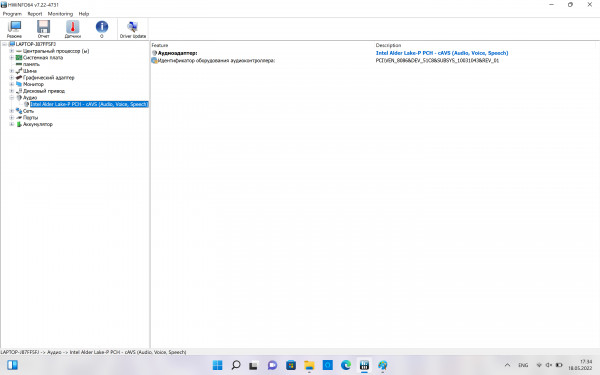Select the Монитор tree item
Screen dimensions: 600x375
[x=33, y=84]
